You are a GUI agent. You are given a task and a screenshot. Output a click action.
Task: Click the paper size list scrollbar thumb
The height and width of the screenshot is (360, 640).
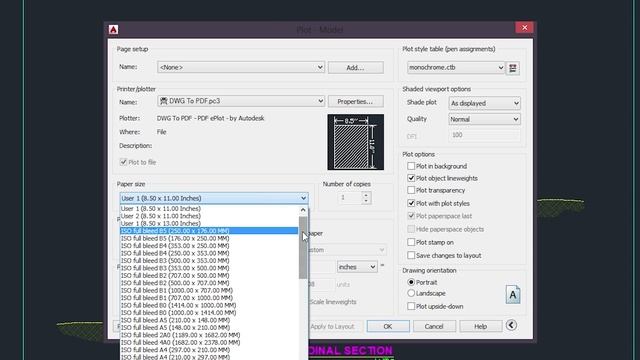303,248
